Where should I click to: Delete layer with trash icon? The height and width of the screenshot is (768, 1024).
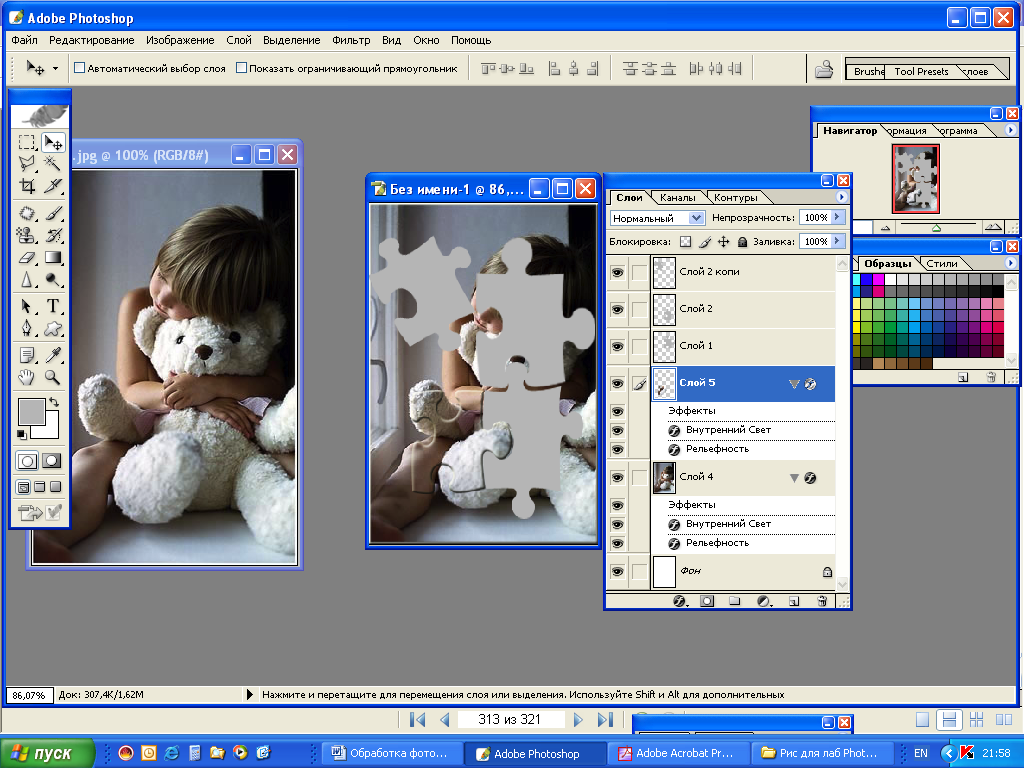822,601
